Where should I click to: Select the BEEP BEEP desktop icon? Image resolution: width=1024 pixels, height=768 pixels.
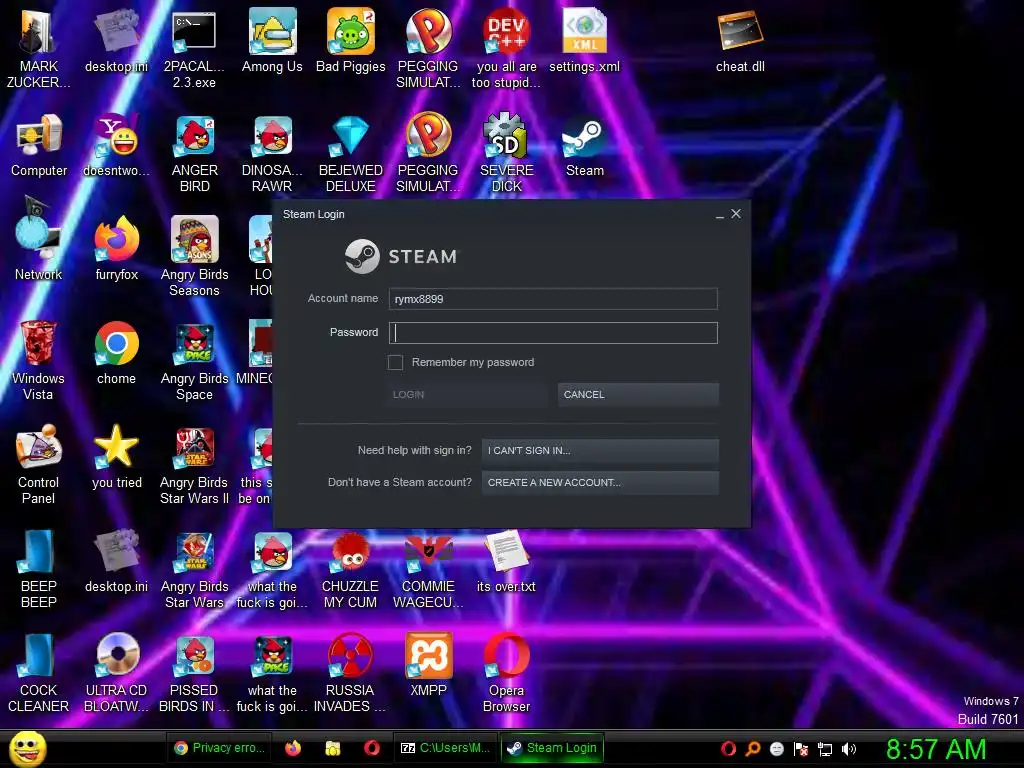pos(39,569)
